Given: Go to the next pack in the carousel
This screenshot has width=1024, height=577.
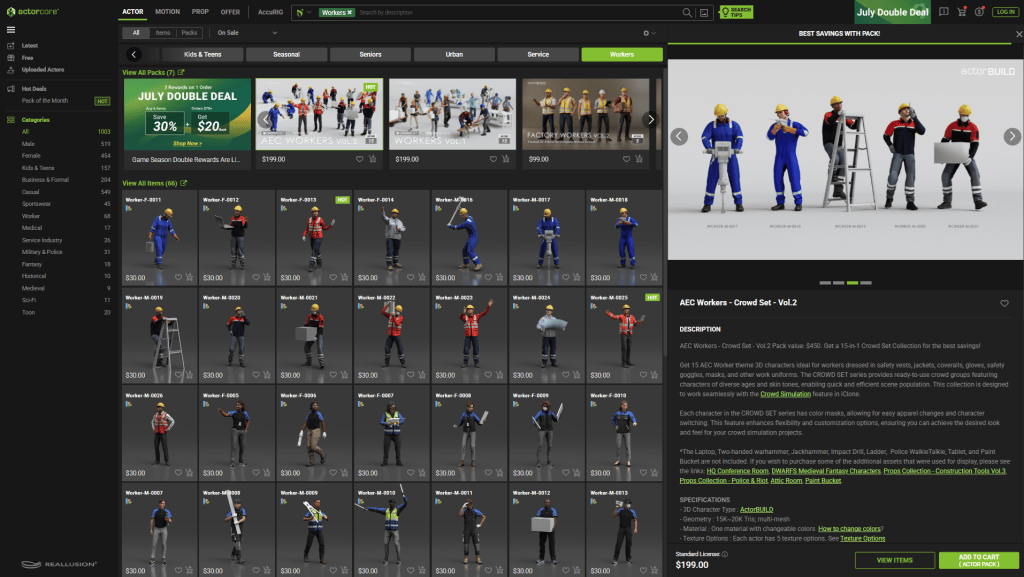Looking at the screenshot, I should tap(650, 119).
